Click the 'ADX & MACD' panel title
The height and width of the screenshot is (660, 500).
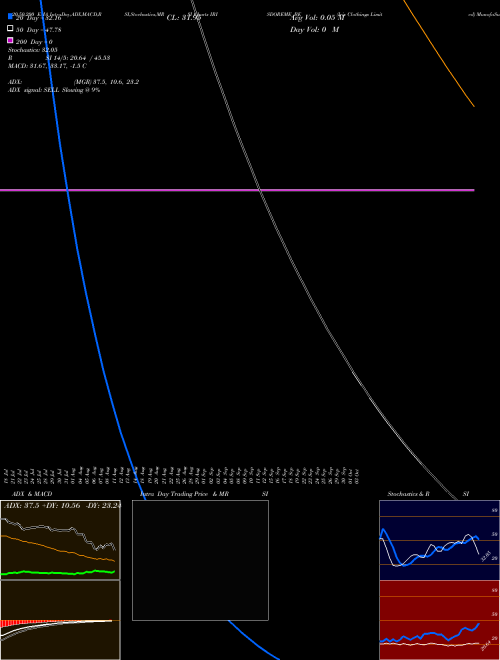pos(32,494)
